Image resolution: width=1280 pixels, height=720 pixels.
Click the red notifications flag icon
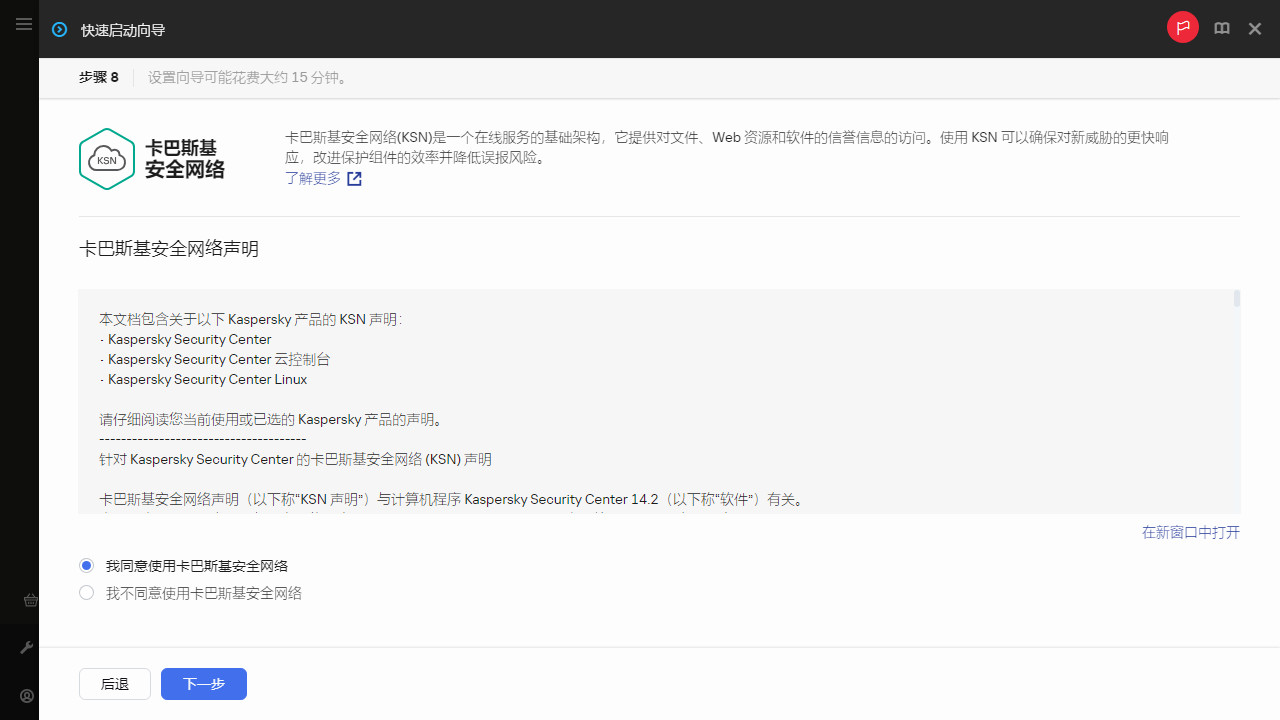1183,28
